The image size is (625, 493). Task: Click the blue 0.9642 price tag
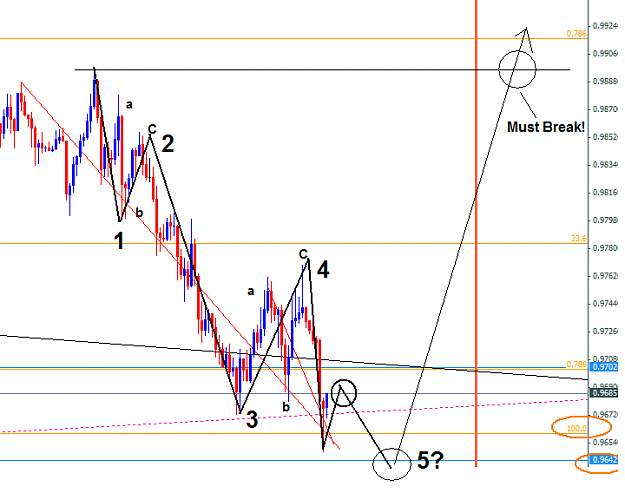point(605,460)
